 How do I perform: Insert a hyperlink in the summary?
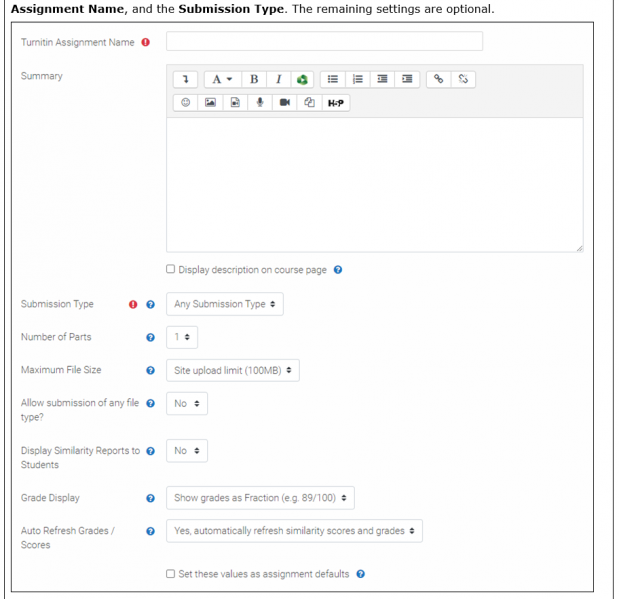pos(439,79)
